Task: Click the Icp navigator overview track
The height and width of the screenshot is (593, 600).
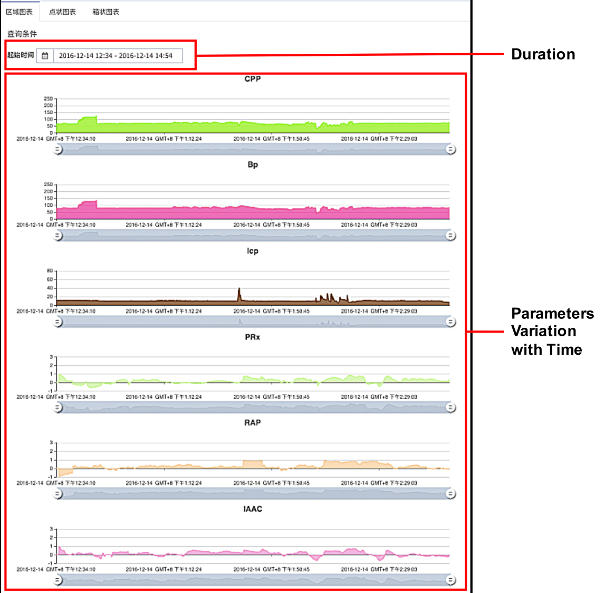Action: click(254, 322)
